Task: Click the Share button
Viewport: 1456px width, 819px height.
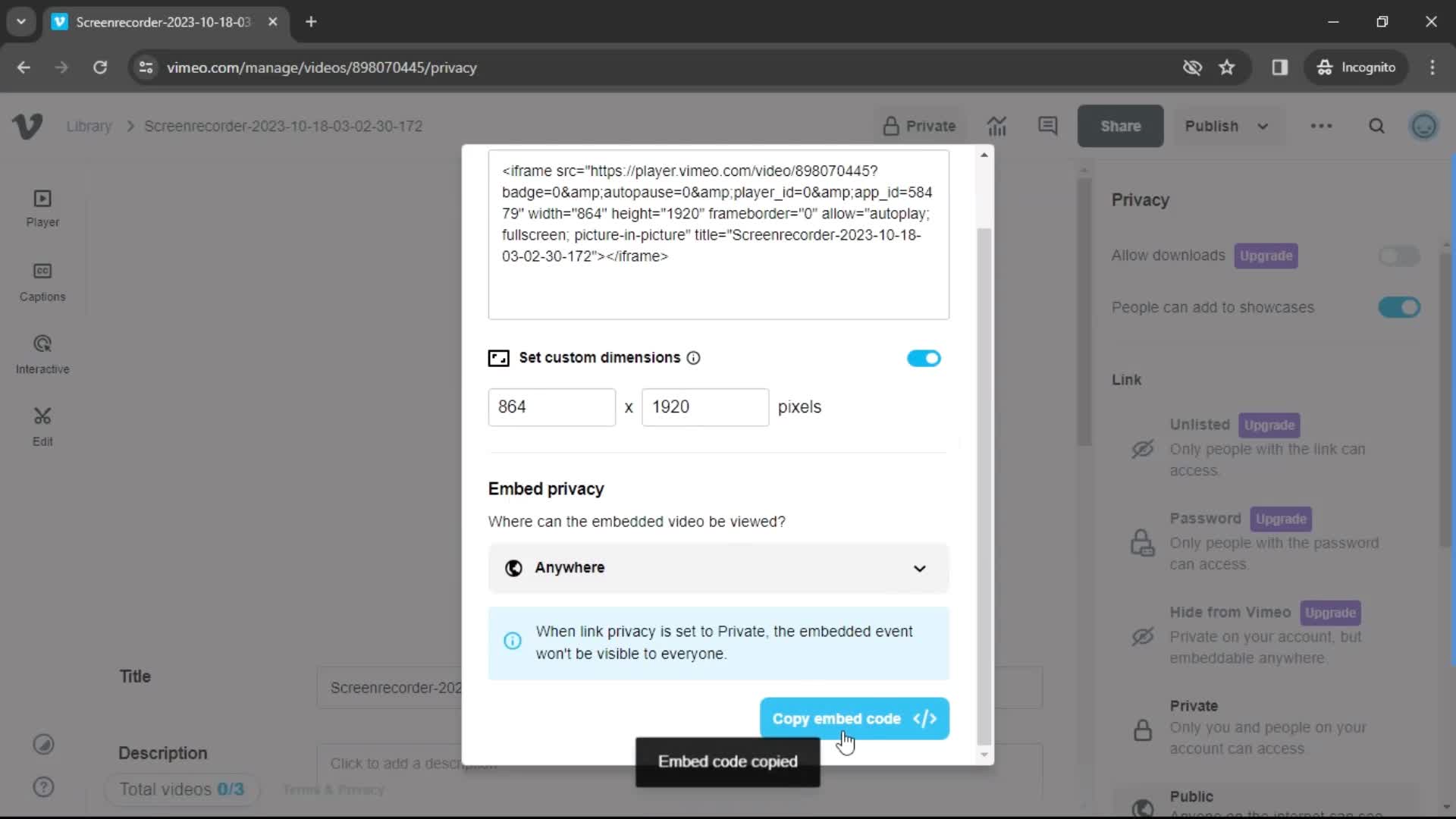Action: tap(1120, 126)
